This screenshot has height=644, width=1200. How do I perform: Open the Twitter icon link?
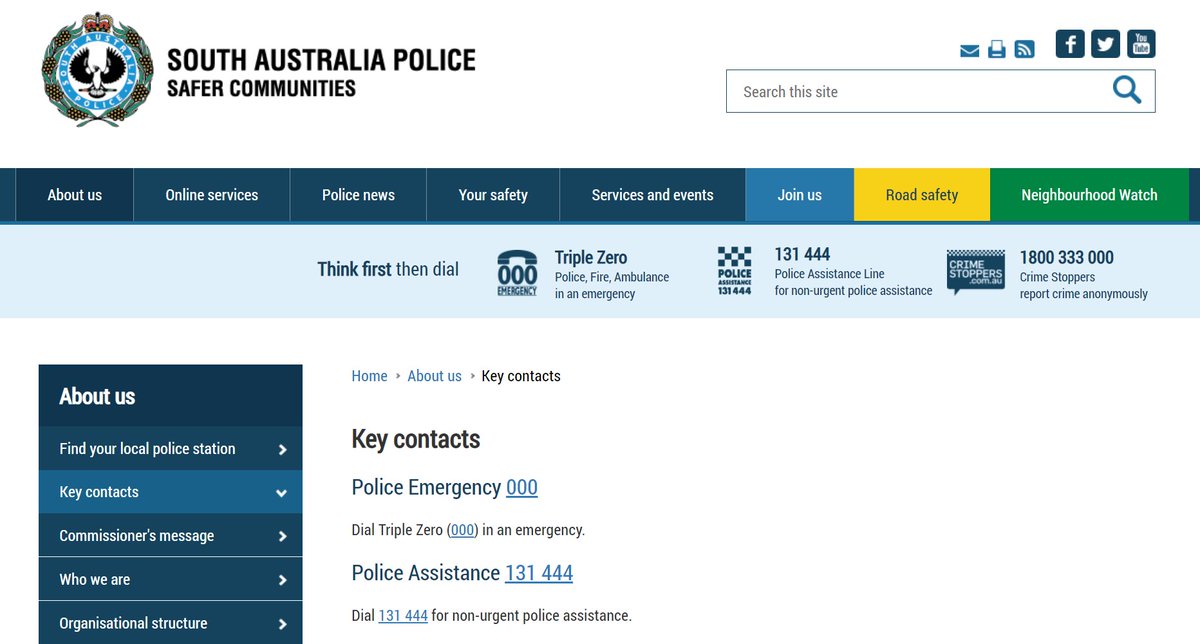pyautogui.click(x=1105, y=44)
